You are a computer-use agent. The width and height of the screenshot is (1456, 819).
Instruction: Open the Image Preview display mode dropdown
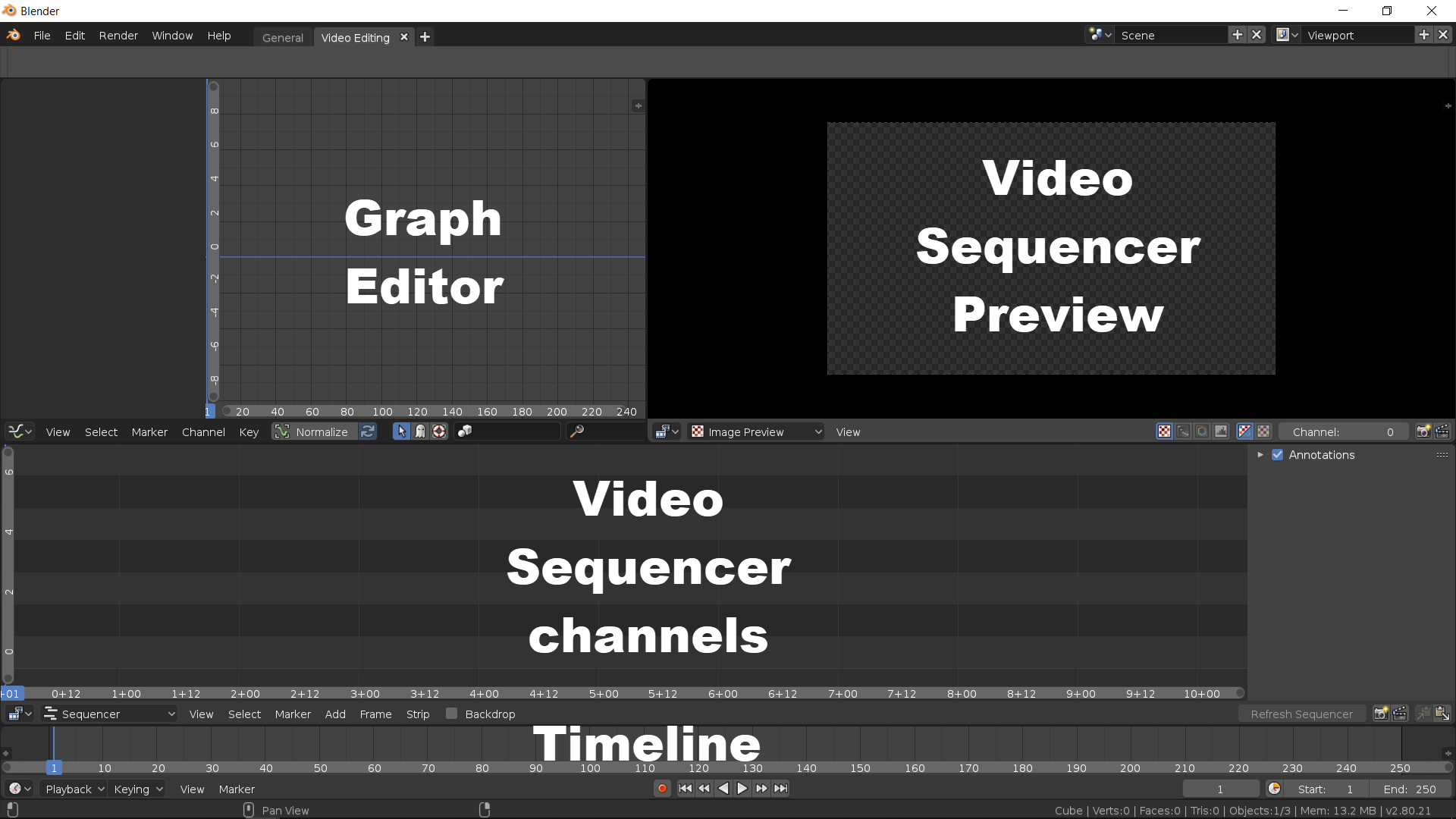[x=756, y=431]
